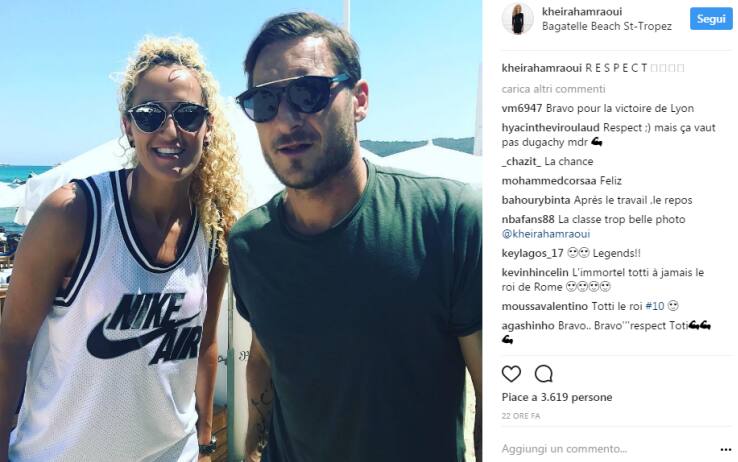This screenshot has height=462, width=738.
Task: Visit commenter nbafans88's profile
Action: (x=528, y=219)
